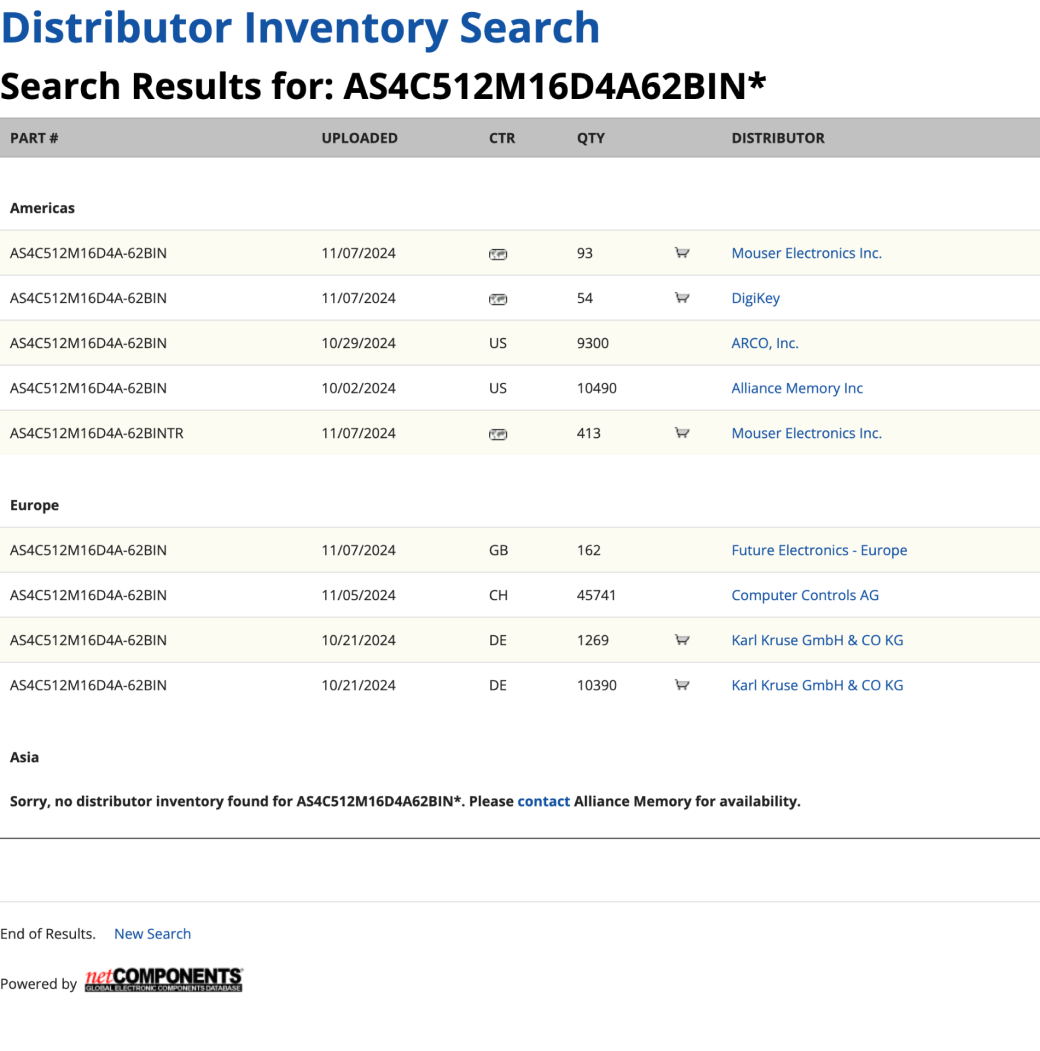Open Karl Kruse link for 1269 qty
This screenshot has height=1051, width=1040.
point(817,640)
